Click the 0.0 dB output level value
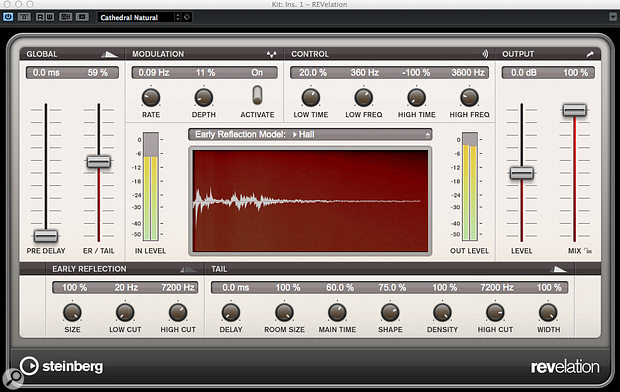This screenshot has height=392, width=620. point(524,73)
